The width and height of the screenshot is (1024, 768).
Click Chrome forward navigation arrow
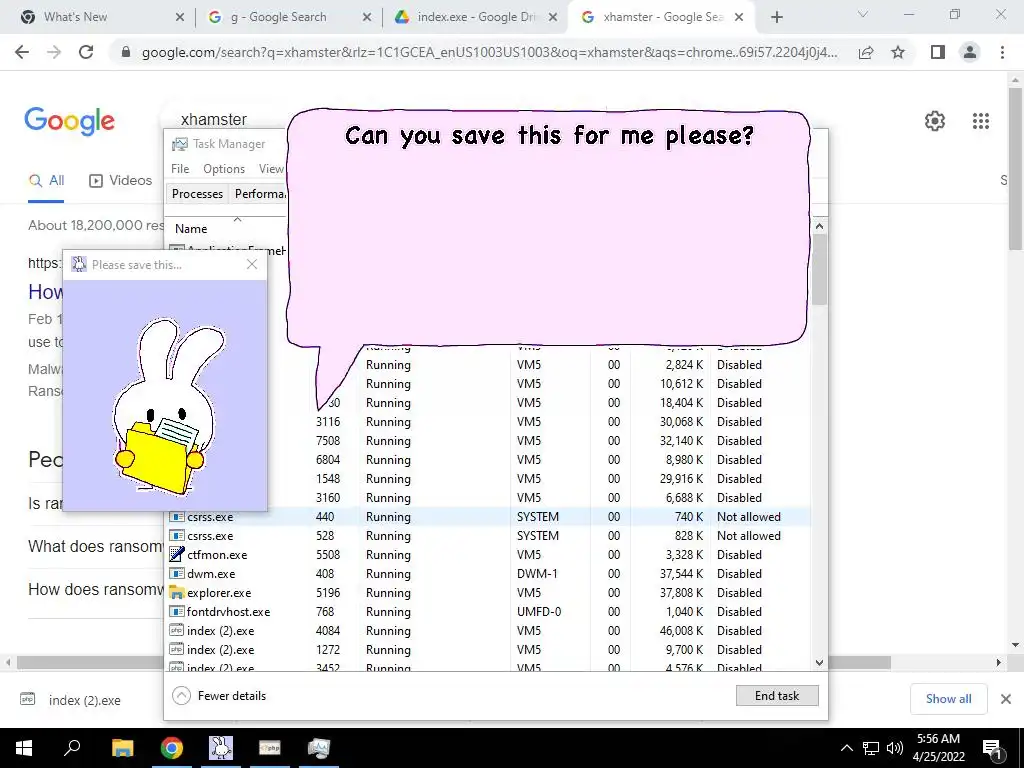54,52
